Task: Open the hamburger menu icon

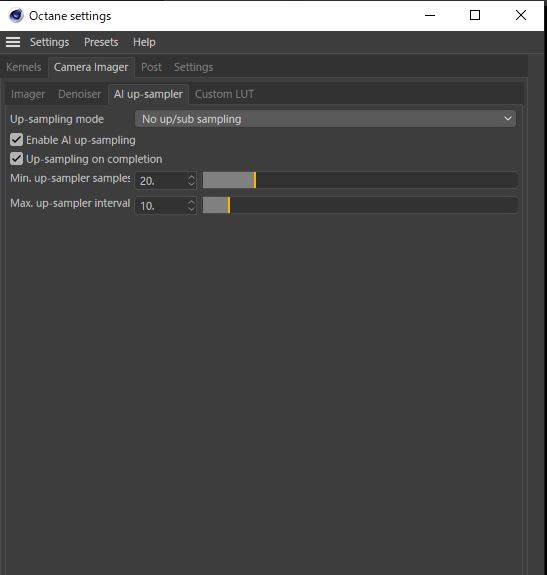Action: tap(13, 42)
